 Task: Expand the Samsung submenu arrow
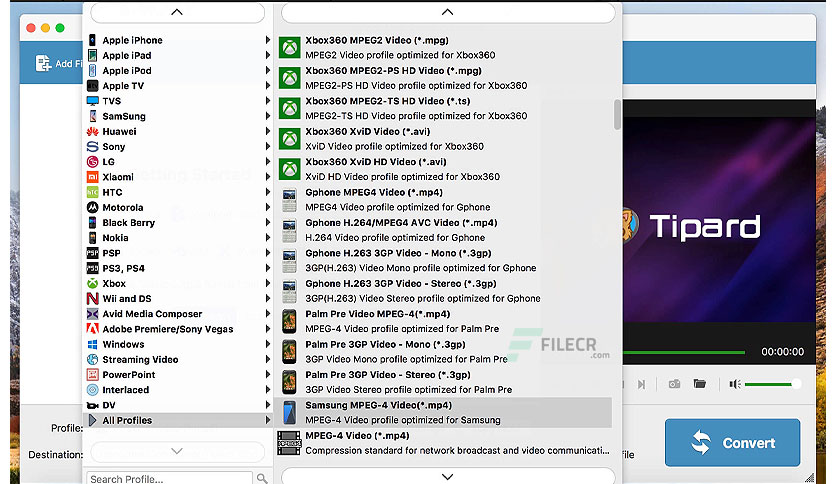[x=268, y=116]
